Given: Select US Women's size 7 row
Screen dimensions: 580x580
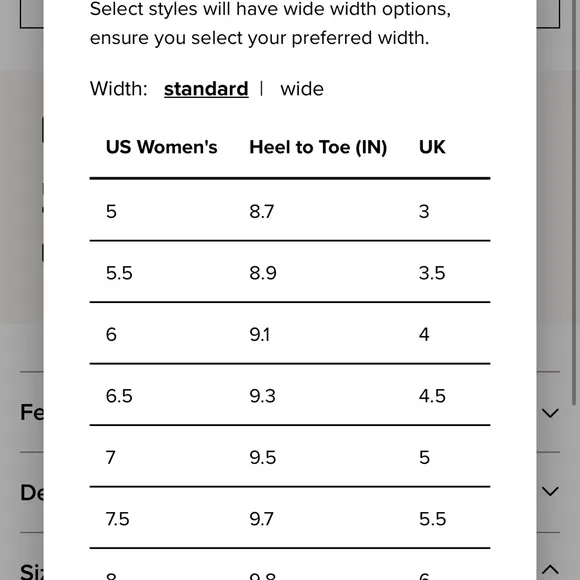Looking at the screenshot, I should point(290,456).
